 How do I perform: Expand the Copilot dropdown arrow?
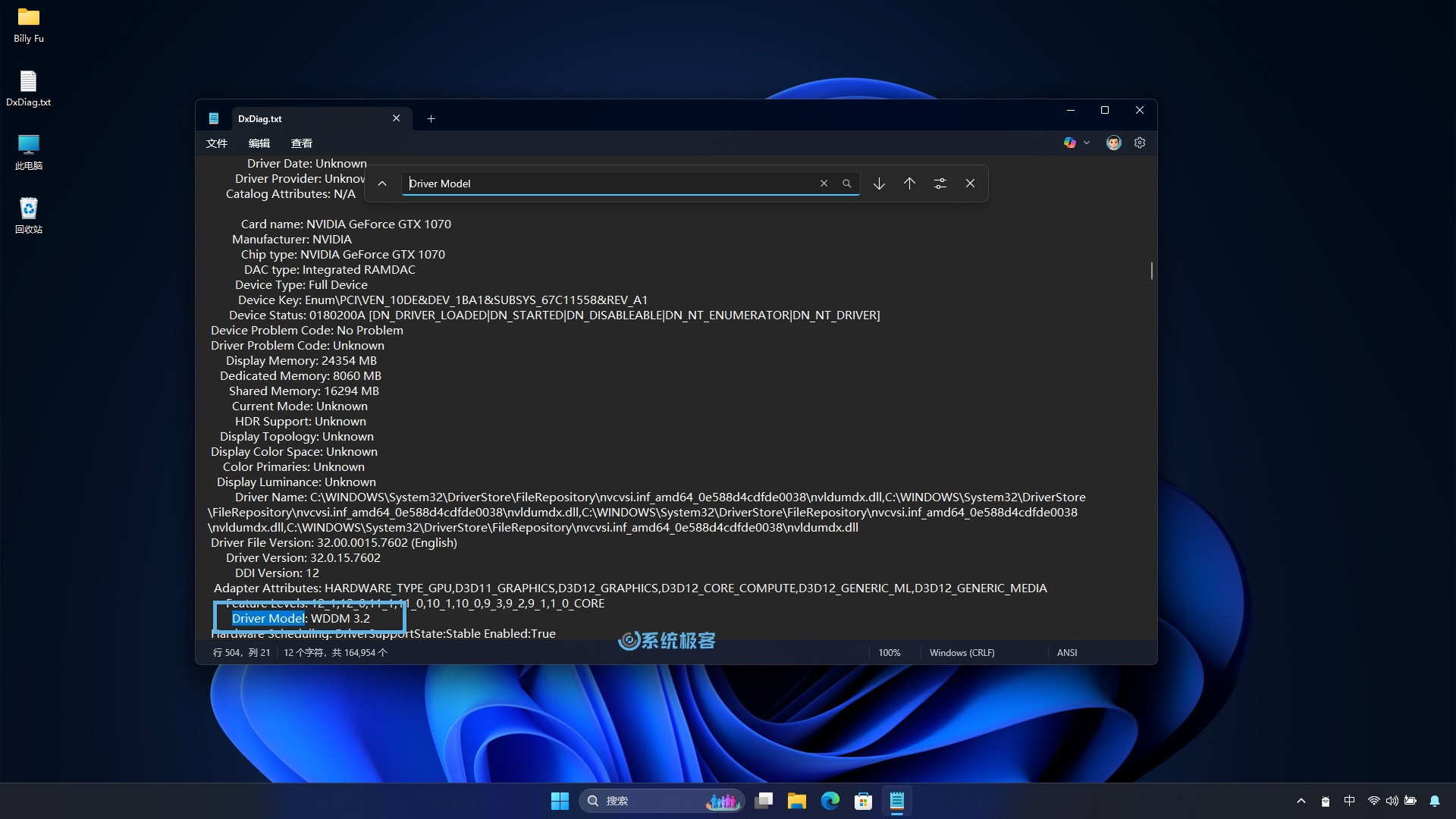tap(1087, 143)
